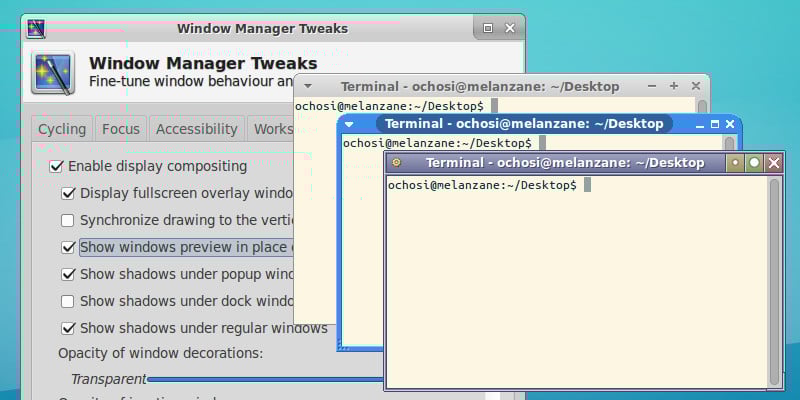This screenshot has height=400, width=800.
Task: Minimize the grey-themed terminal window
Action: (652, 86)
